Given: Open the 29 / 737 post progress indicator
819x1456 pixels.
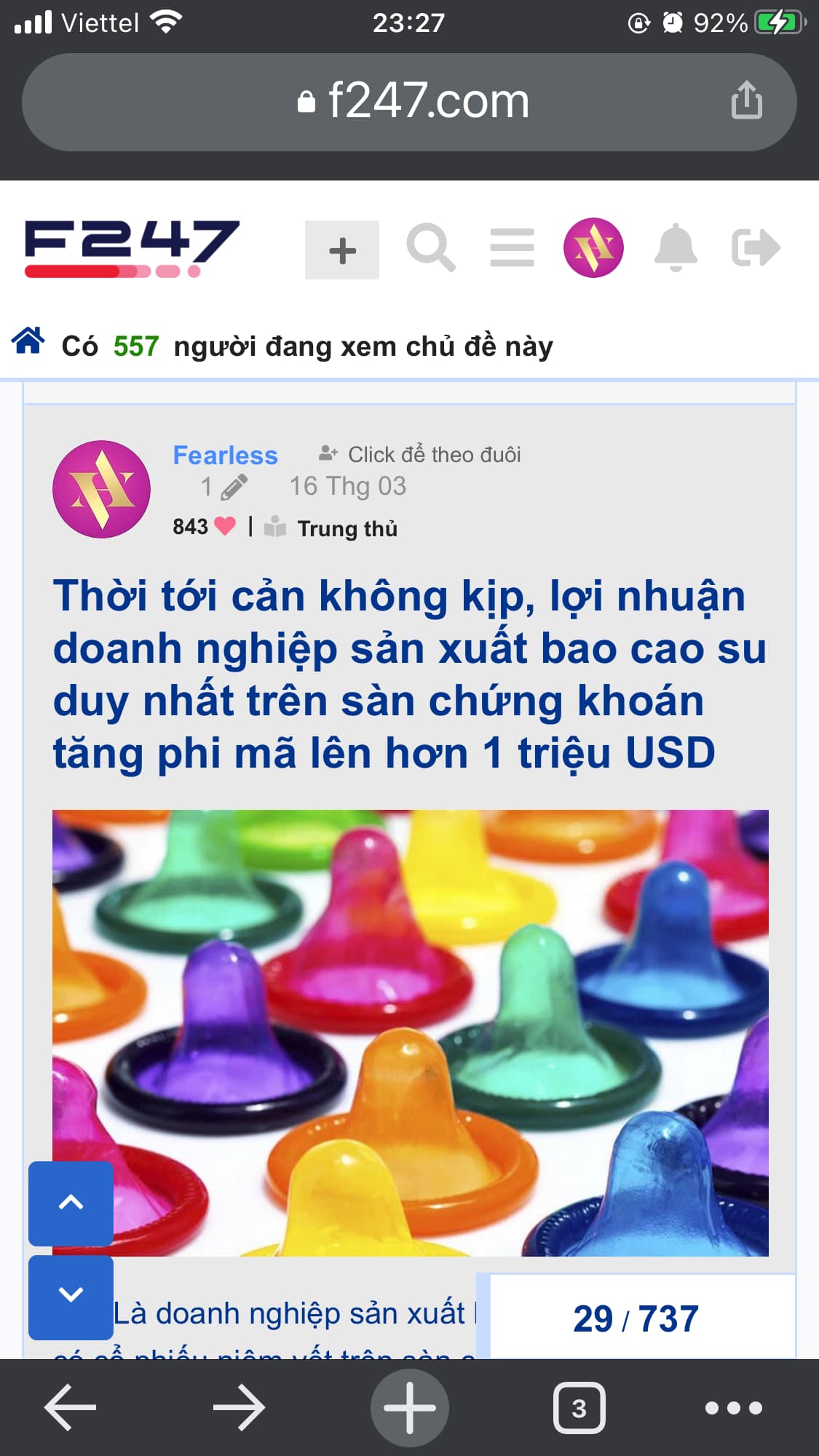Looking at the screenshot, I should pyautogui.click(x=636, y=1318).
